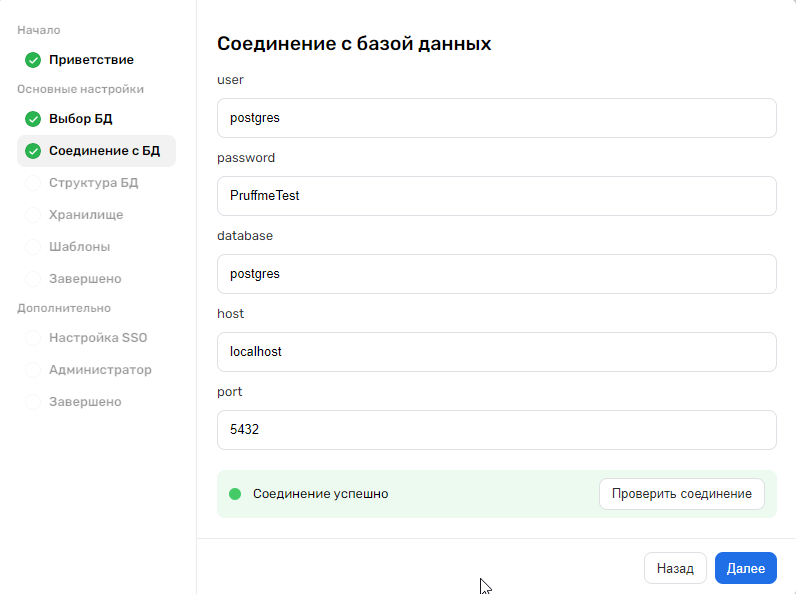The width and height of the screenshot is (796, 594).
Task: Click the password field label
Action: [x=246, y=158]
